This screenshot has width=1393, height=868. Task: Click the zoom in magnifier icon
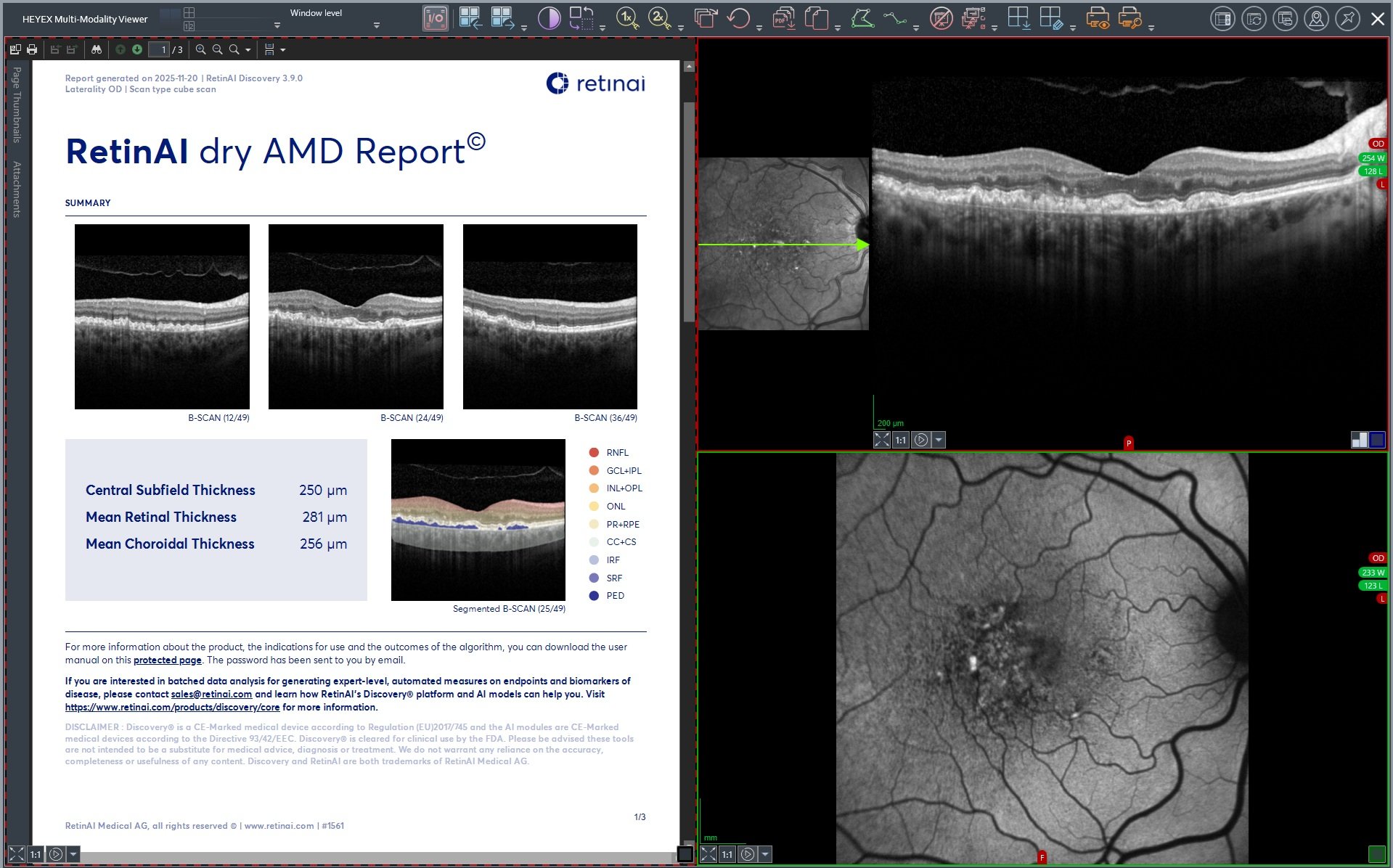201,49
